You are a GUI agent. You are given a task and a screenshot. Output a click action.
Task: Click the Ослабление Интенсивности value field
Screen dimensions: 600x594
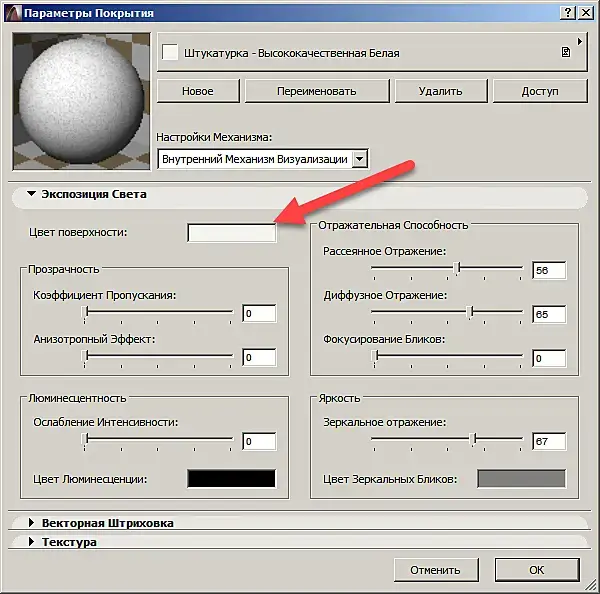pyautogui.click(x=259, y=441)
